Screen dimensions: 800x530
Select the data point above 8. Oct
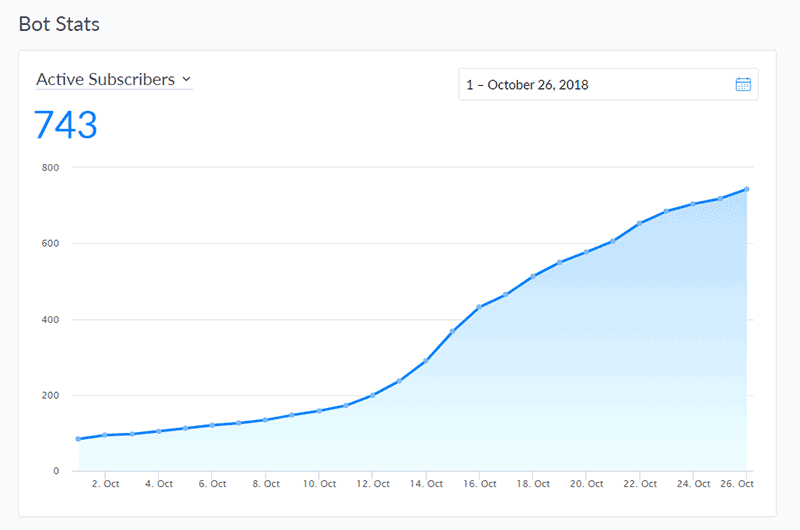pyautogui.click(x=265, y=420)
